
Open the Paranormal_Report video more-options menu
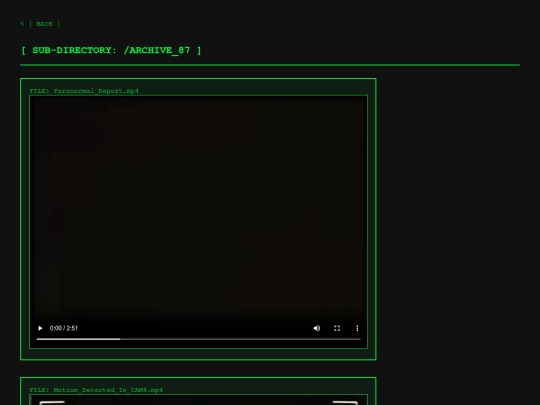pyautogui.click(x=357, y=328)
